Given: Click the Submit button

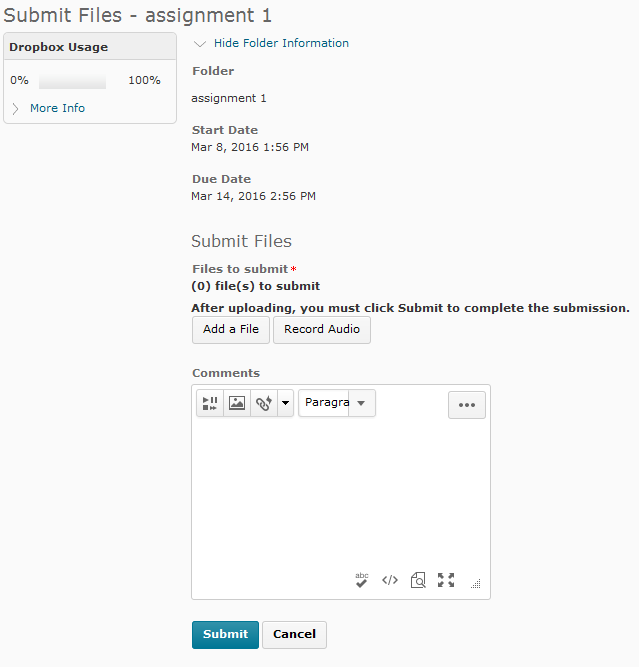Looking at the screenshot, I should pos(225,635).
